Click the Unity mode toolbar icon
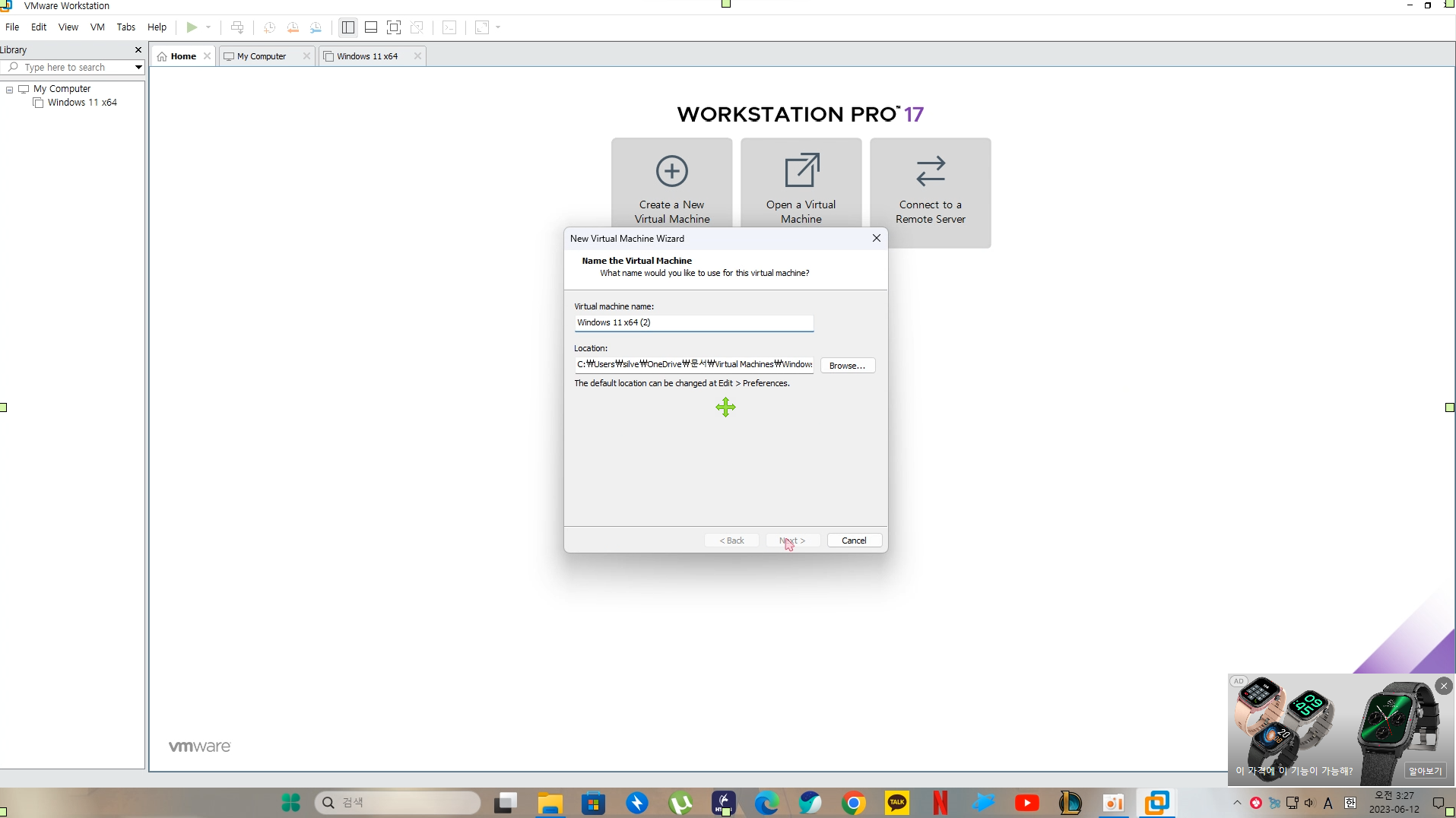 pos(417,27)
